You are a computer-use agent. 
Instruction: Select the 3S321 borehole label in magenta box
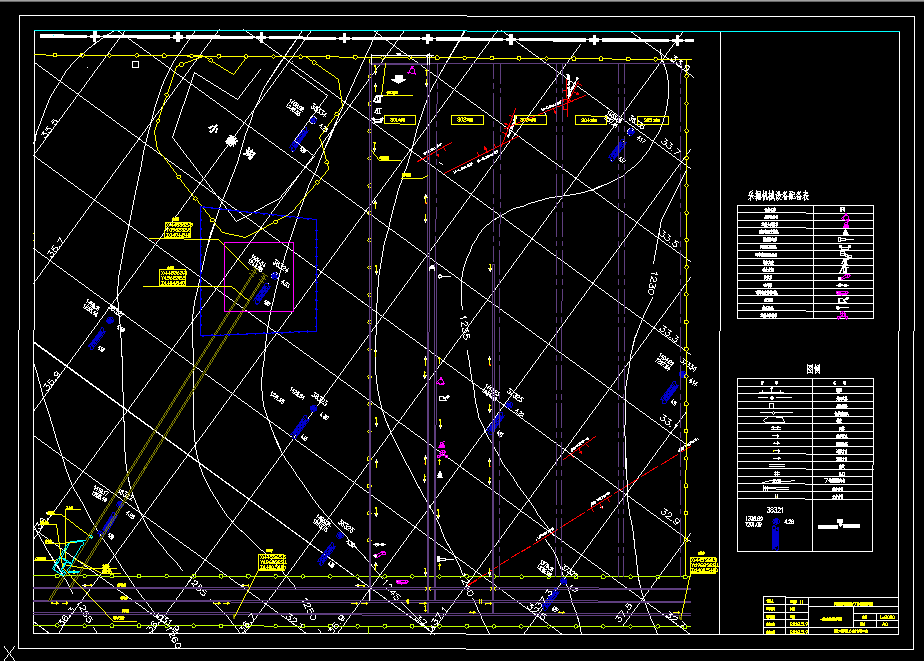281,267
